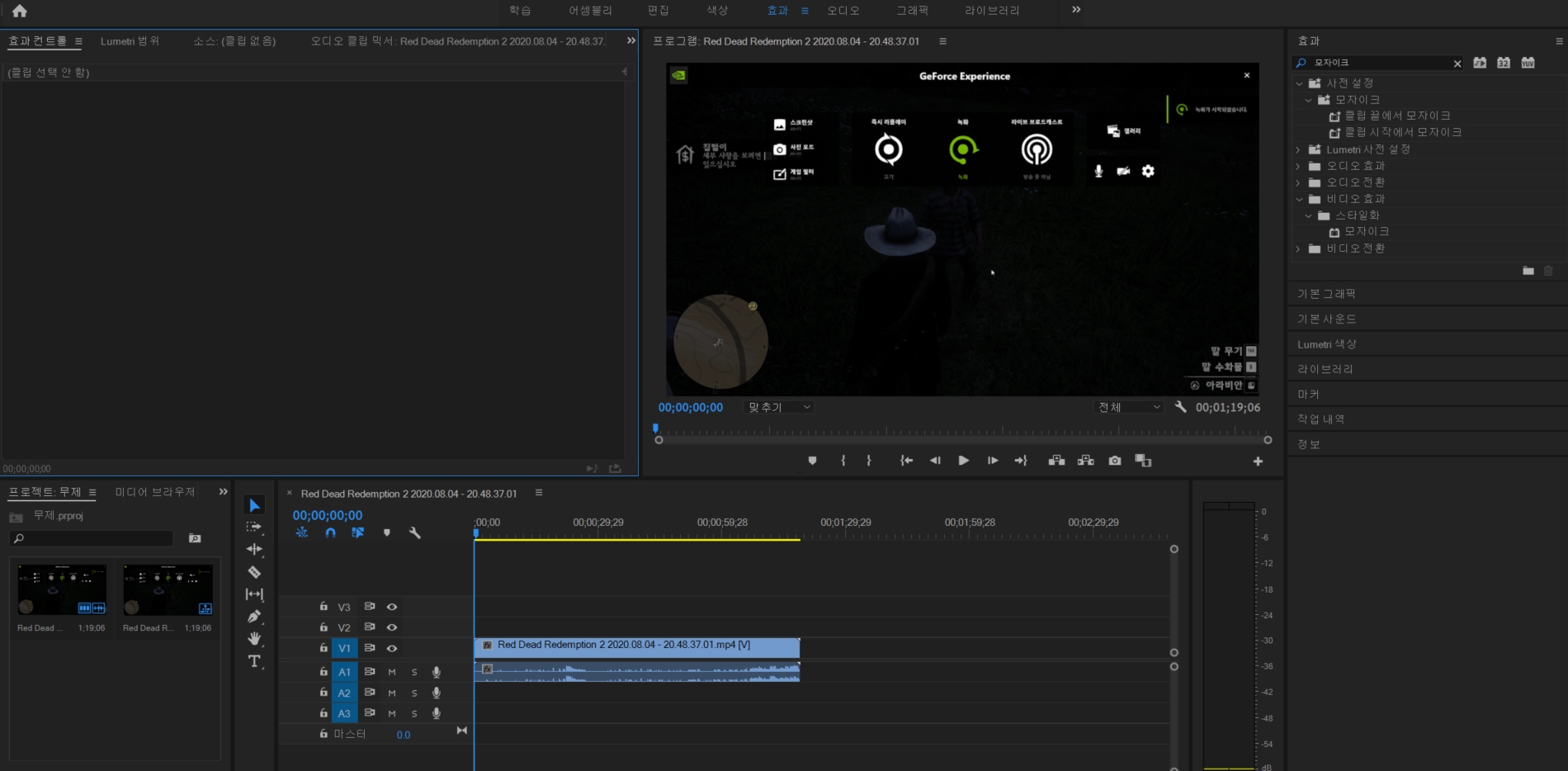Screen dimensions: 1568x771
Task: Add marker in the timeline
Action: tap(386, 533)
